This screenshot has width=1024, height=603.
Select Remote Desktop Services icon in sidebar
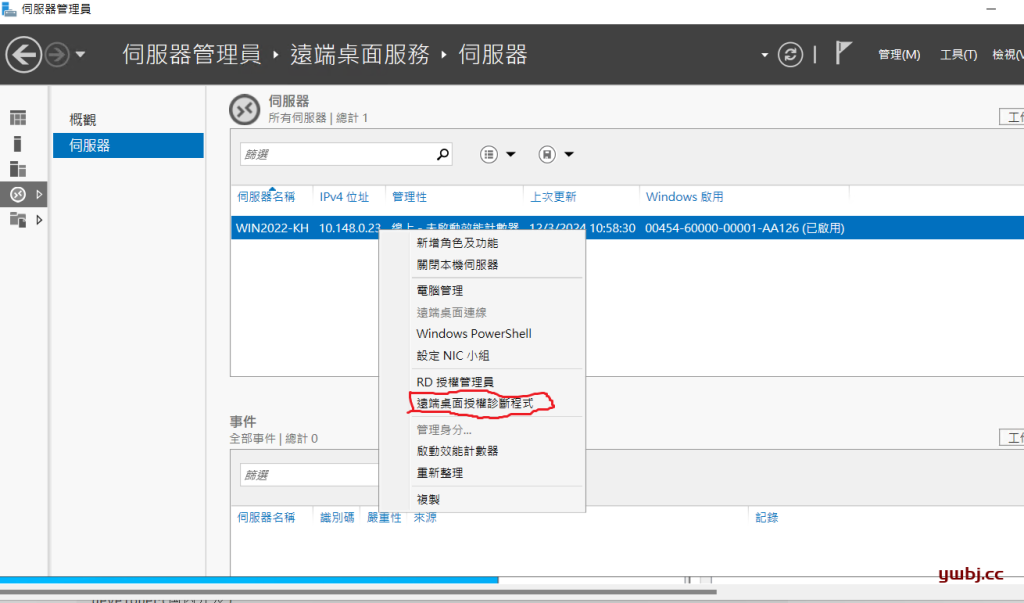18,194
